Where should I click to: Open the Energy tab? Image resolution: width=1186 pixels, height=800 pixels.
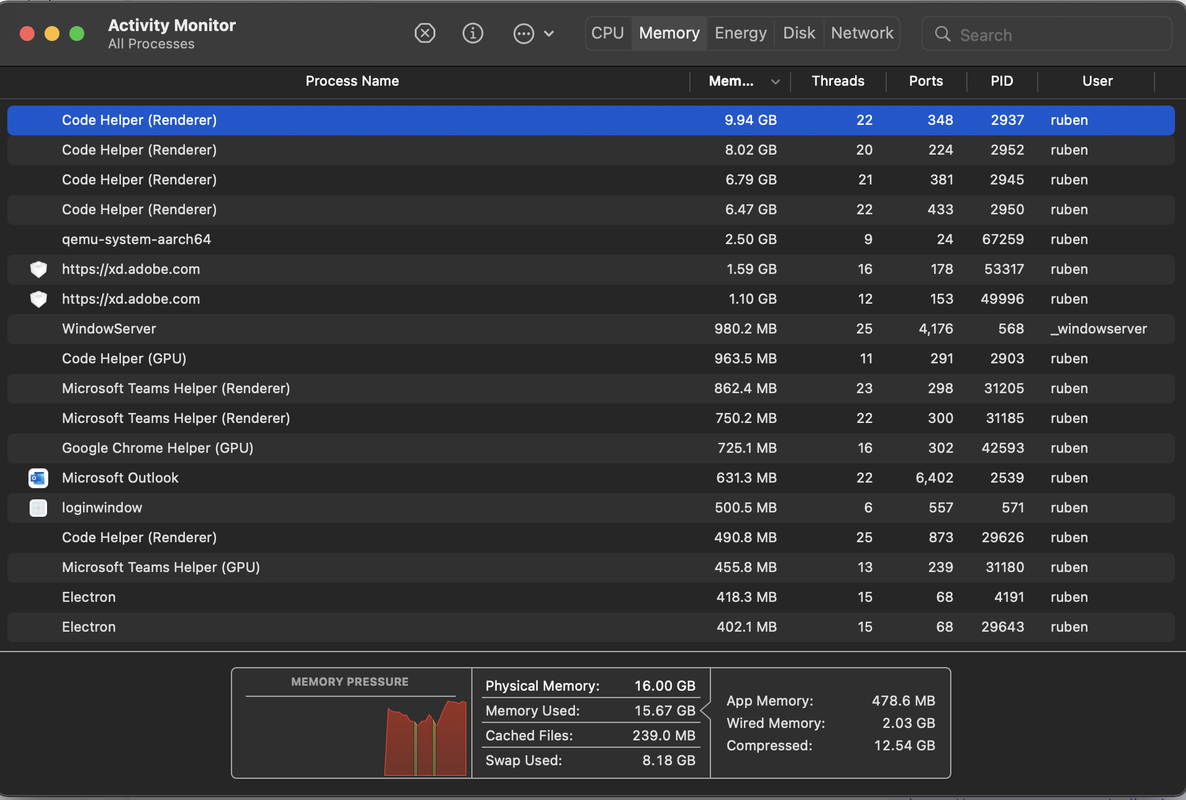(x=740, y=33)
